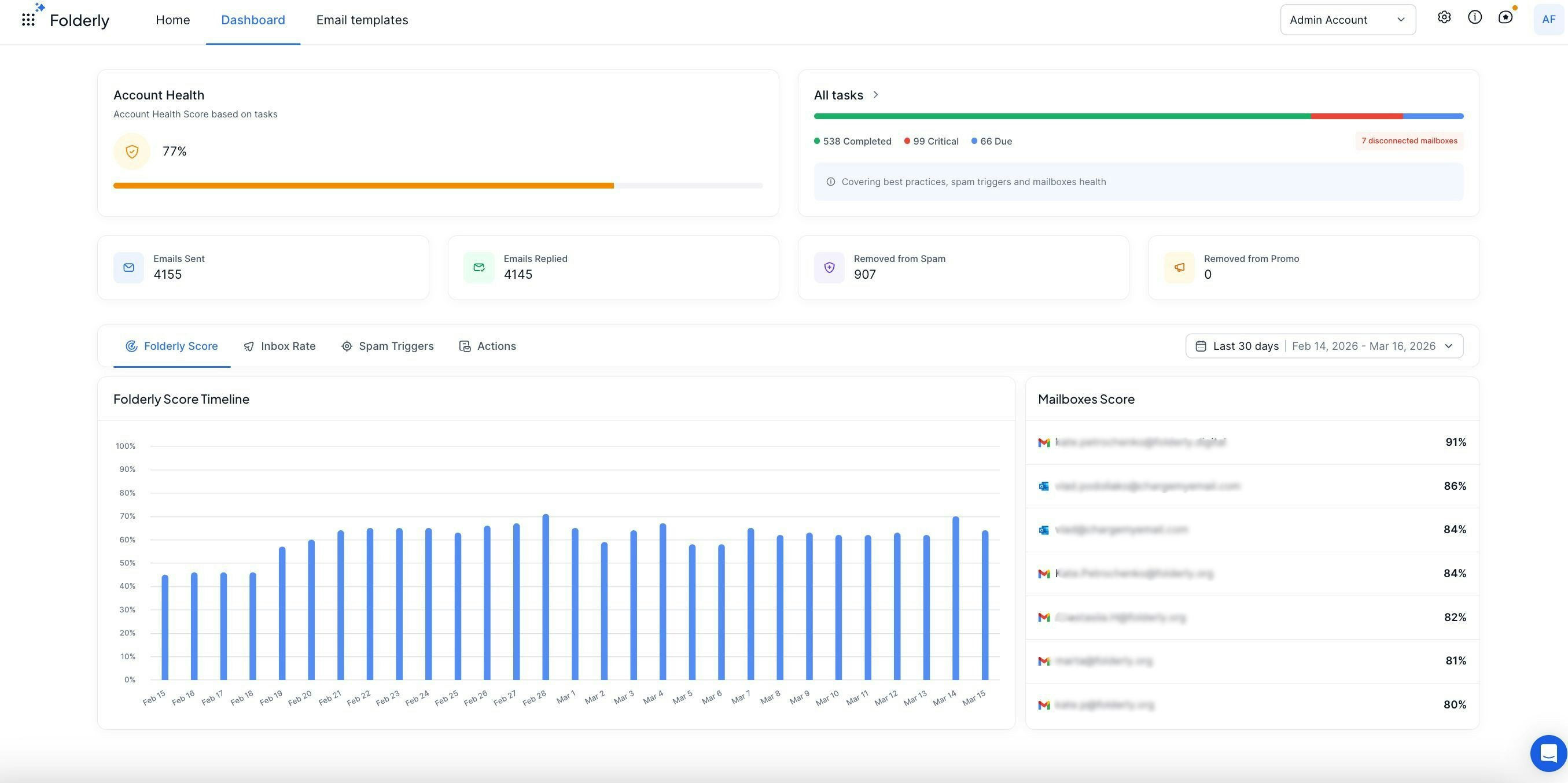The image size is (1568, 783).
Task: Click the Removed from Promo megaphone icon
Action: pyautogui.click(x=1179, y=268)
